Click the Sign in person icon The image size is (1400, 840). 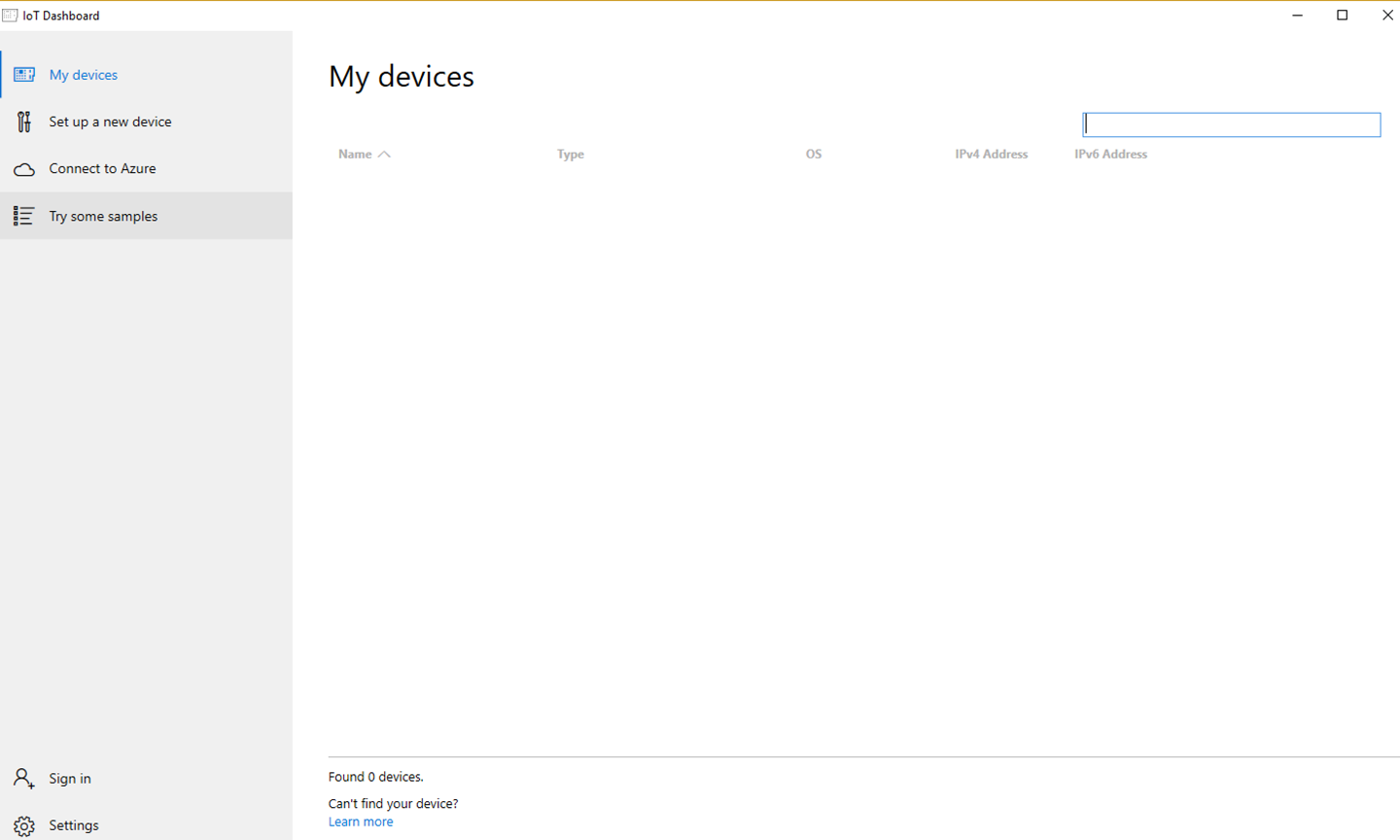[x=24, y=779]
